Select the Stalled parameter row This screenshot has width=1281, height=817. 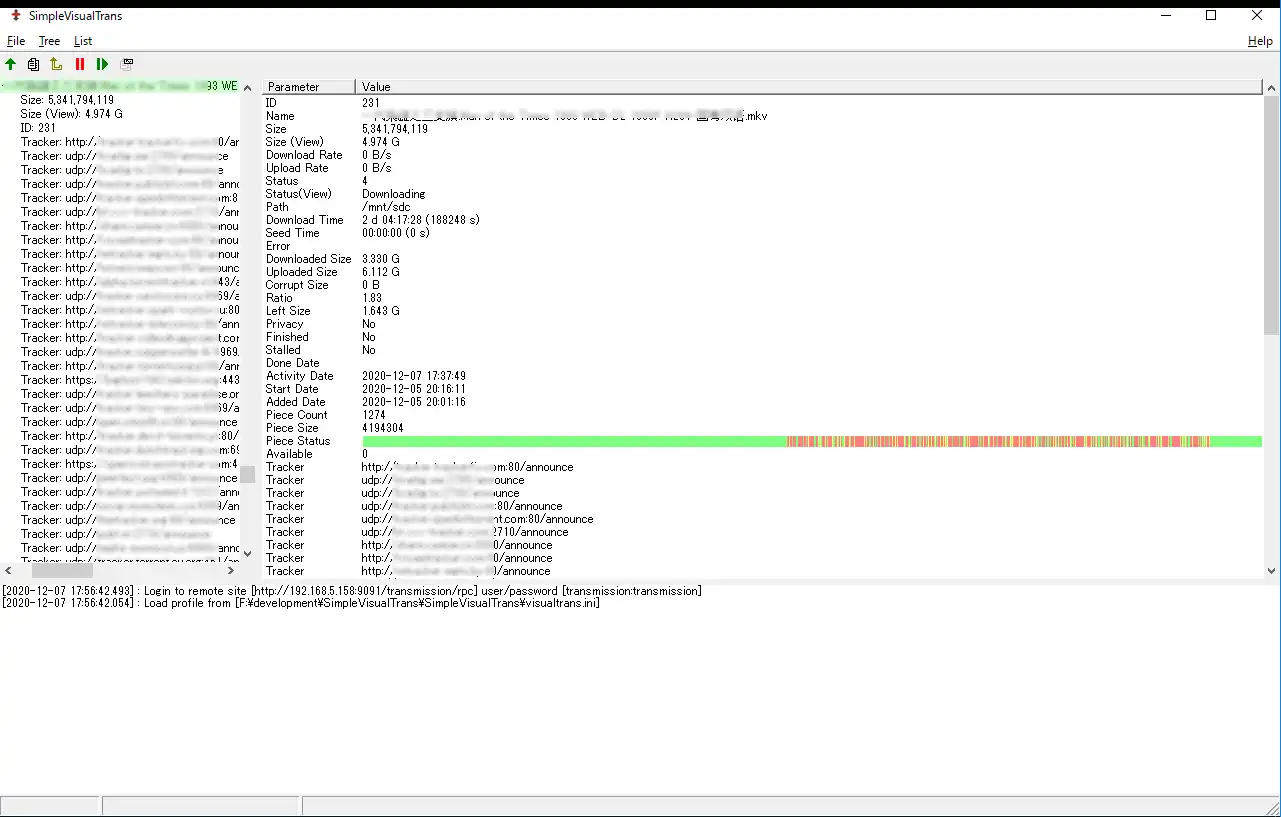point(763,350)
